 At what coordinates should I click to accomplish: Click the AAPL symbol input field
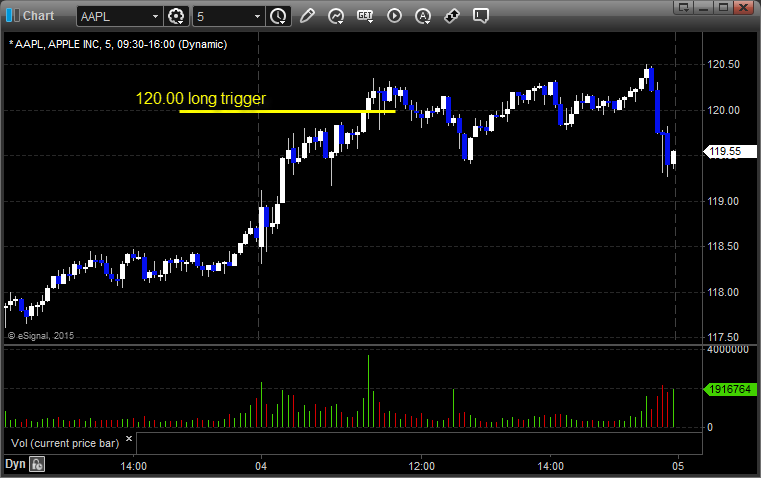point(114,16)
